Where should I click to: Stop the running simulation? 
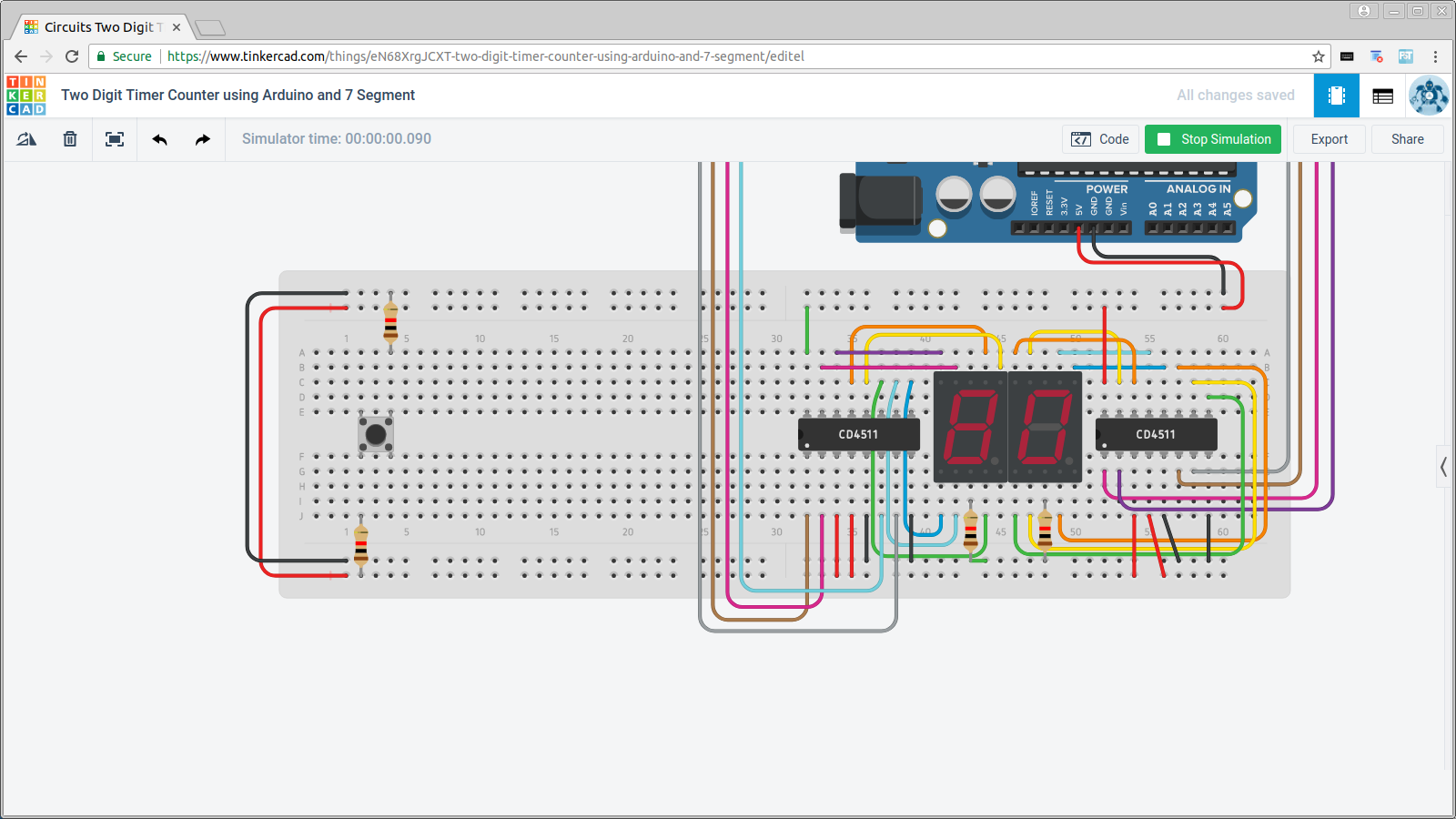tap(1212, 139)
